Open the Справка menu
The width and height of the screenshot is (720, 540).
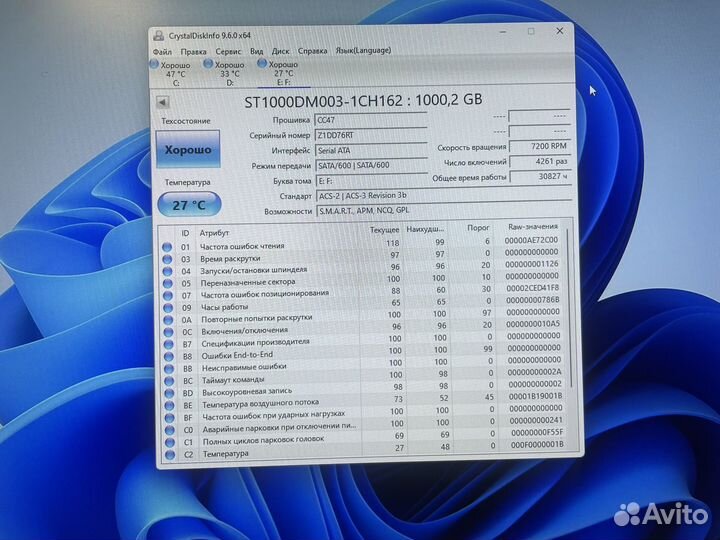(312, 51)
